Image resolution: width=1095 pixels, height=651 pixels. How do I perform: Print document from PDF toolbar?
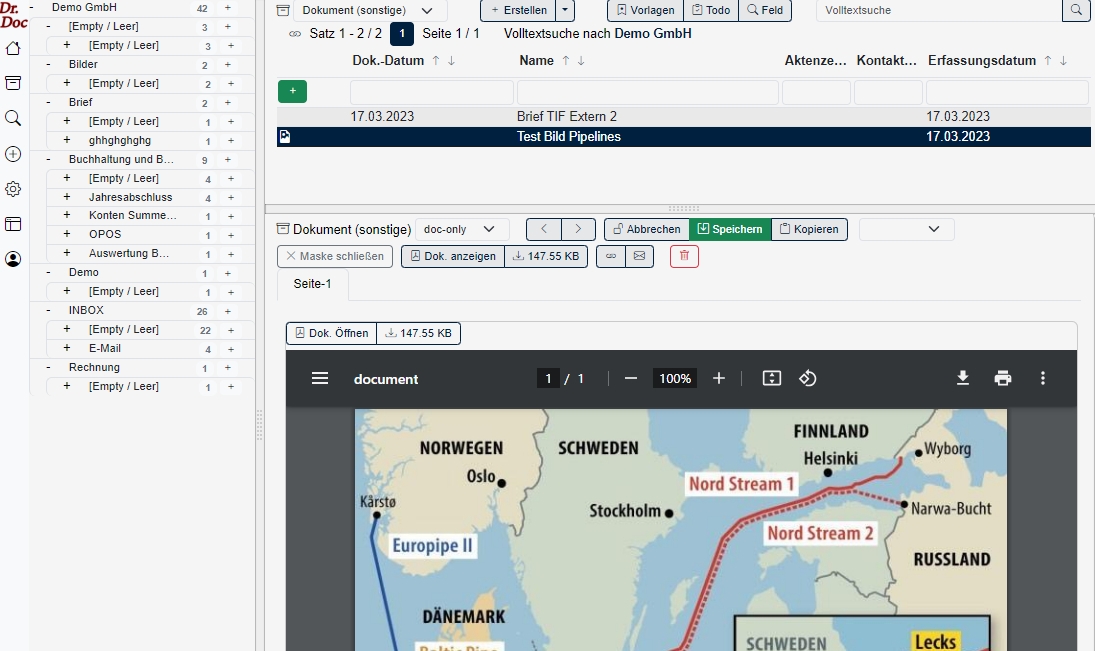tap(1003, 379)
